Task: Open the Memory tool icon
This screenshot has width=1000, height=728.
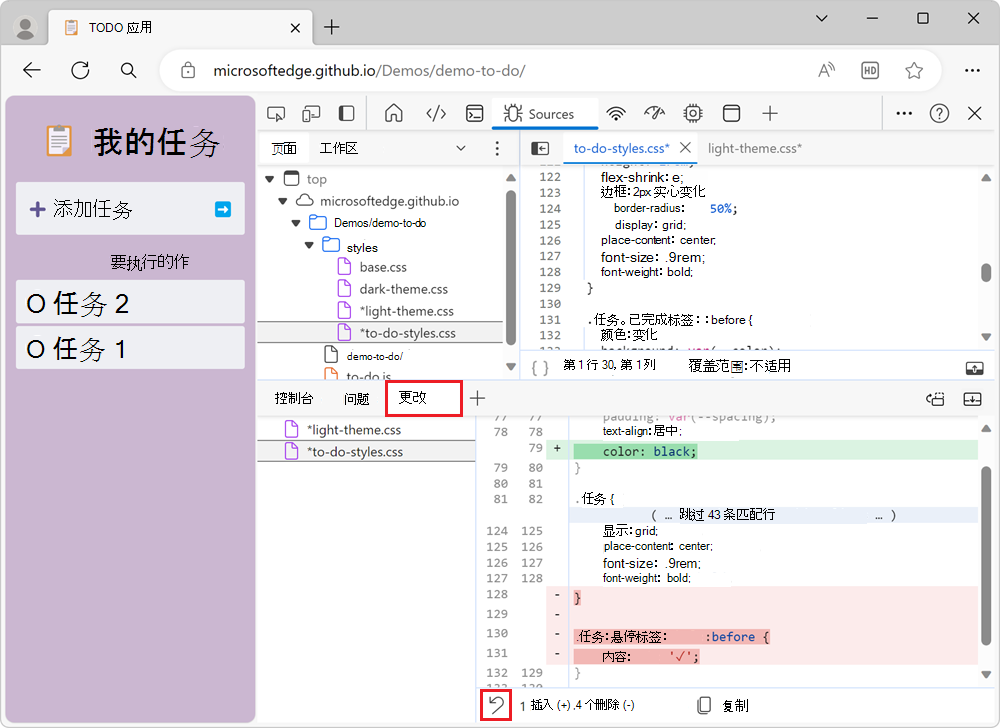Action: 693,114
